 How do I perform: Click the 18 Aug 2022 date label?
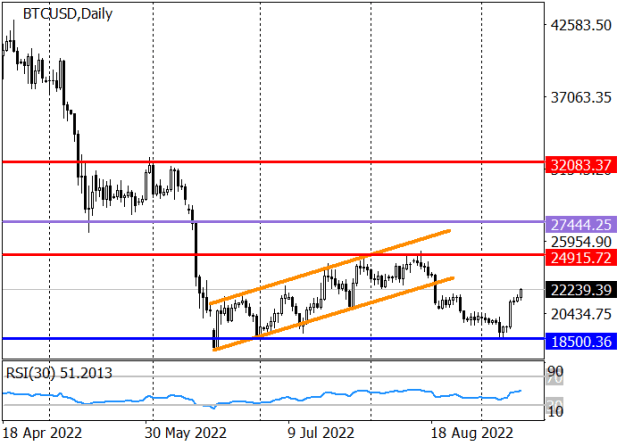coord(473,433)
